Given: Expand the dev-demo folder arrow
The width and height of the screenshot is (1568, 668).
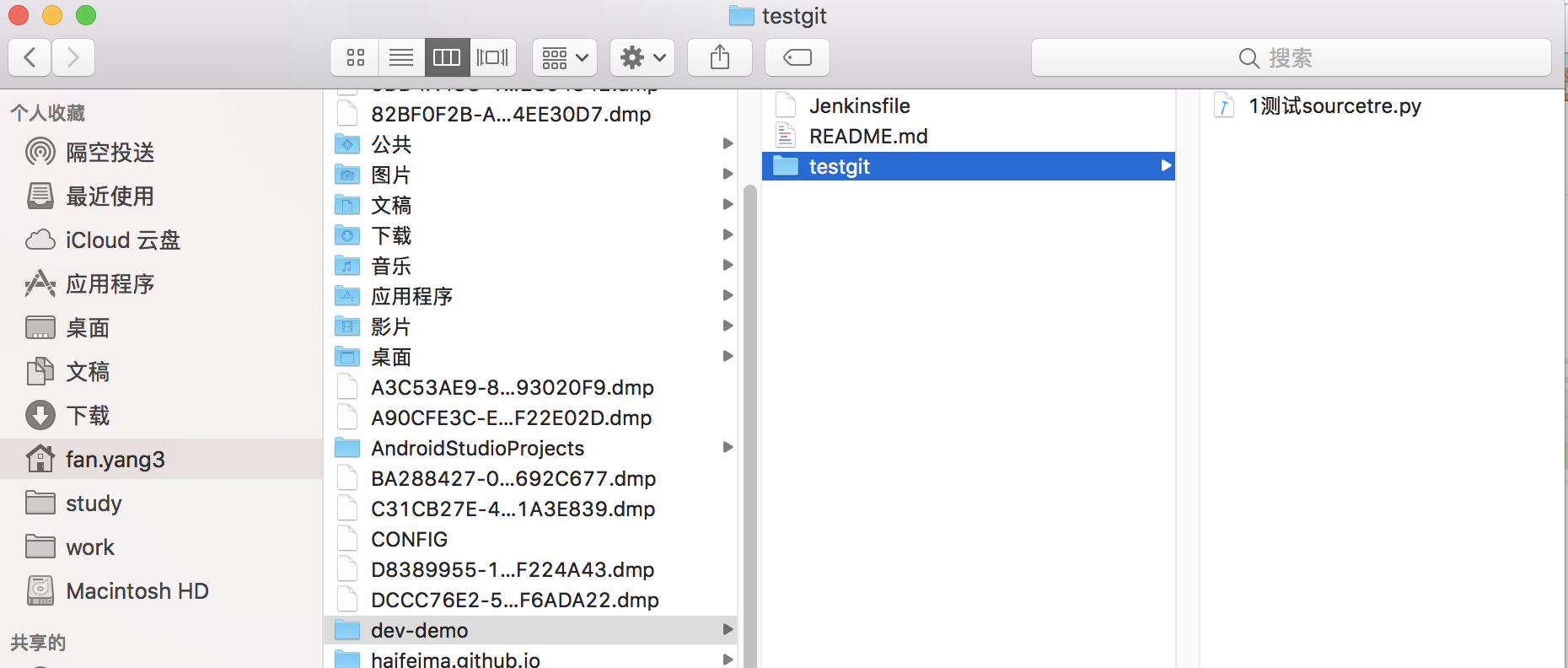Looking at the screenshot, I should click(x=728, y=629).
